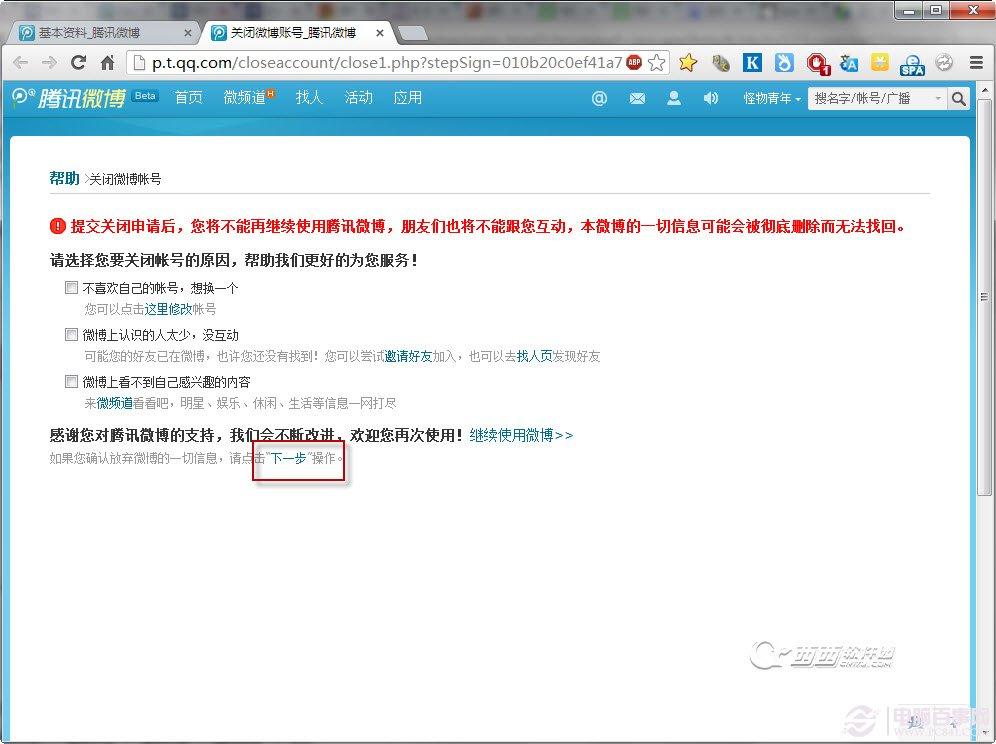Click the yellow square extension icon
The height and width of the screenshot is (744, 996).
click(x=880, y=62)
